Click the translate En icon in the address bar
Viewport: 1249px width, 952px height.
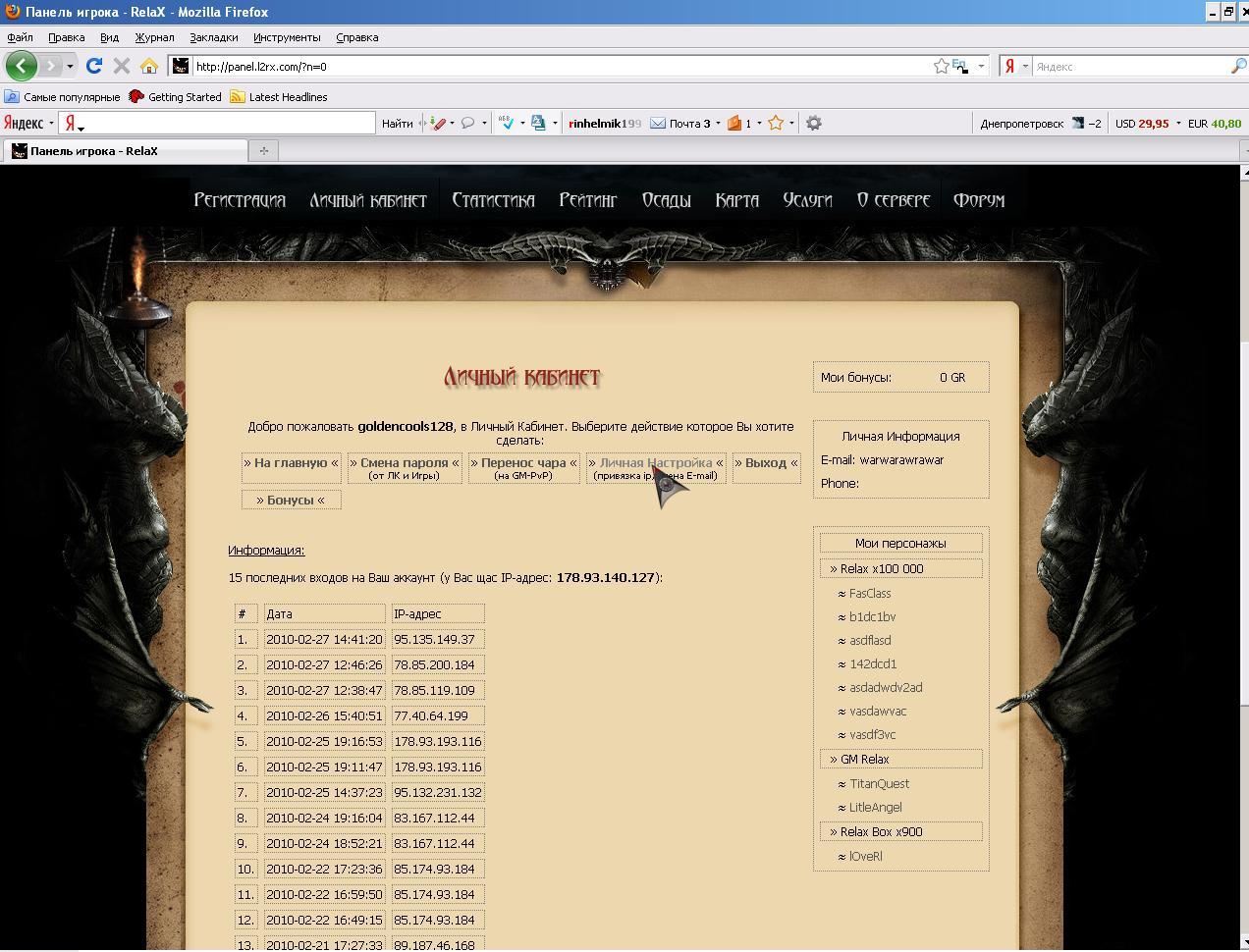tap(959, 66)
